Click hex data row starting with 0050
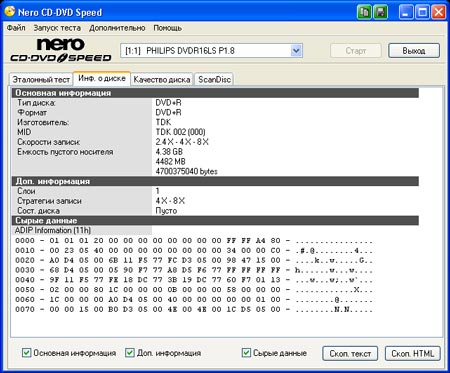 tap(194, 290)
